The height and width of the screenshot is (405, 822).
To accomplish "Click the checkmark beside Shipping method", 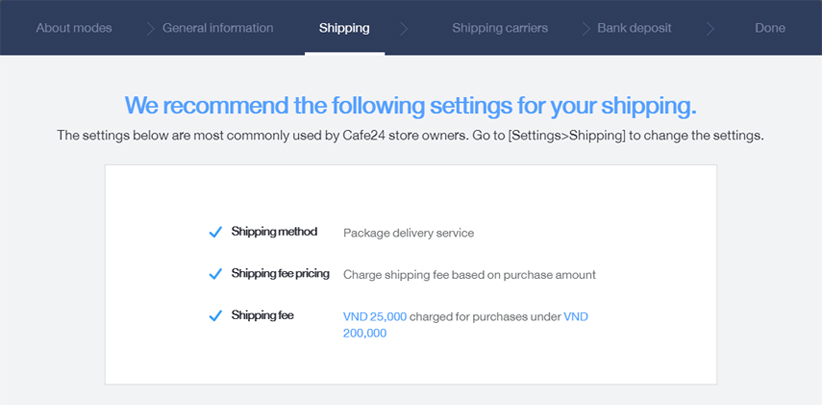I will coord(215,232).
